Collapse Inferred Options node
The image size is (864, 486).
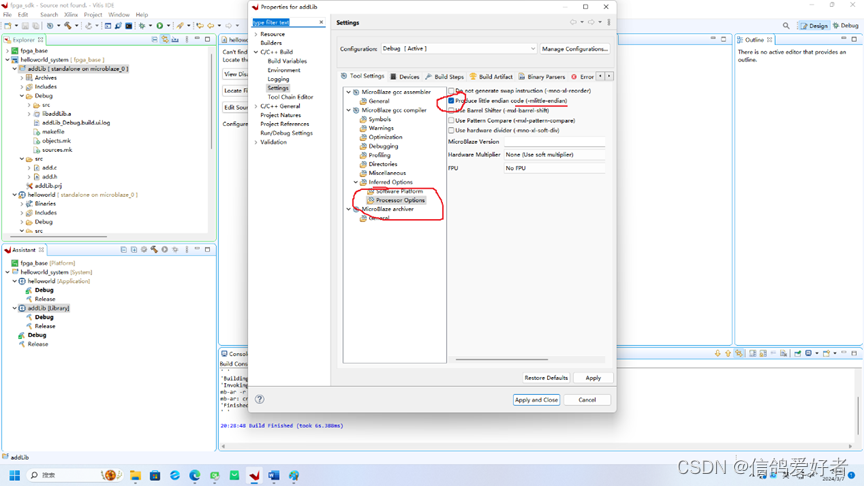pyautogui.click(x=356, y=182)
